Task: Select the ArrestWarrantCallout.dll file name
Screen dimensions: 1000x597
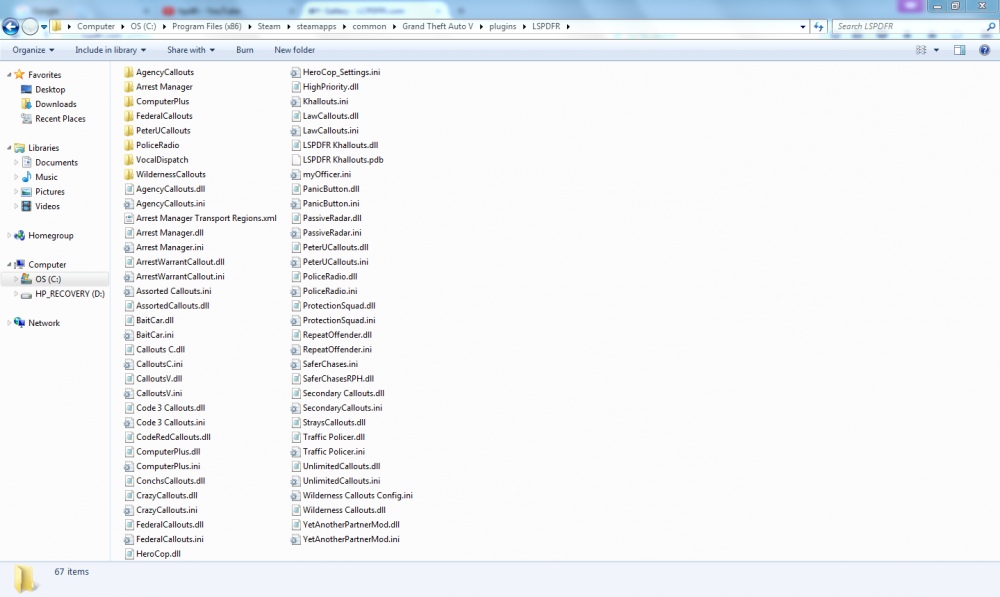Action: click(180, 262)
